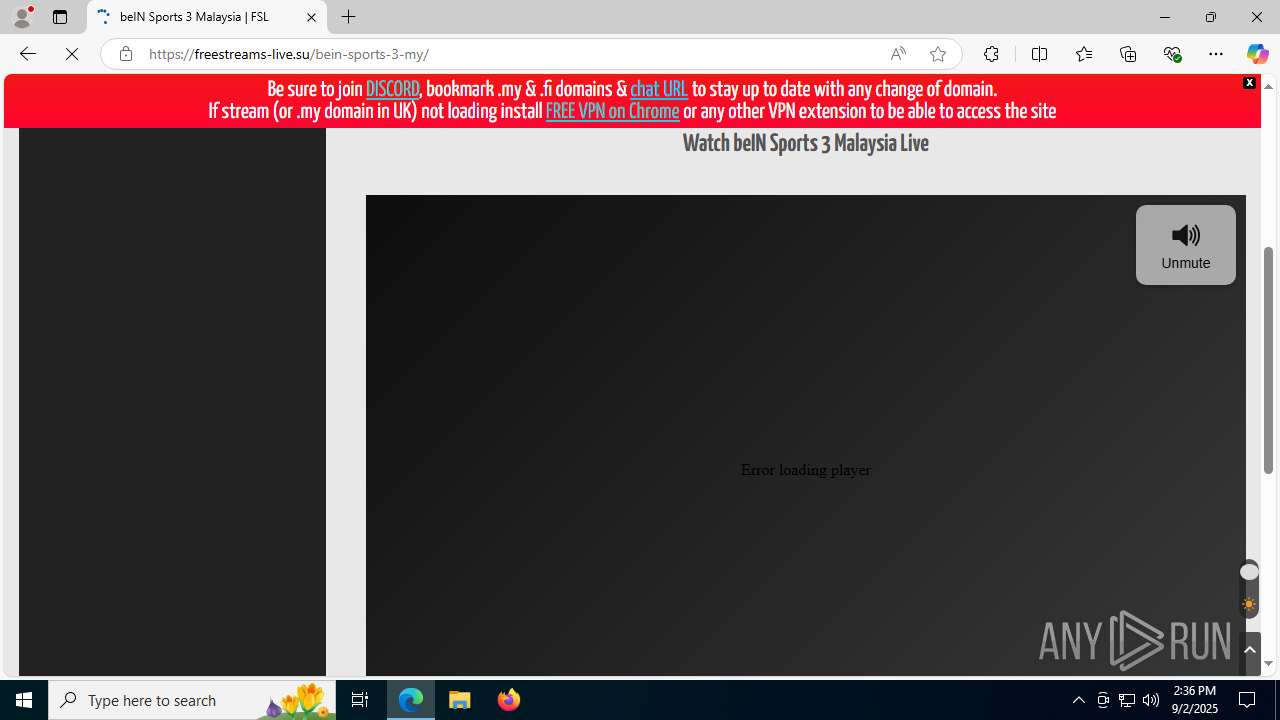
Task: Close the beIN Sports 3 Malaysia tab
Action: pyautogui.click(x=311, y=17)
